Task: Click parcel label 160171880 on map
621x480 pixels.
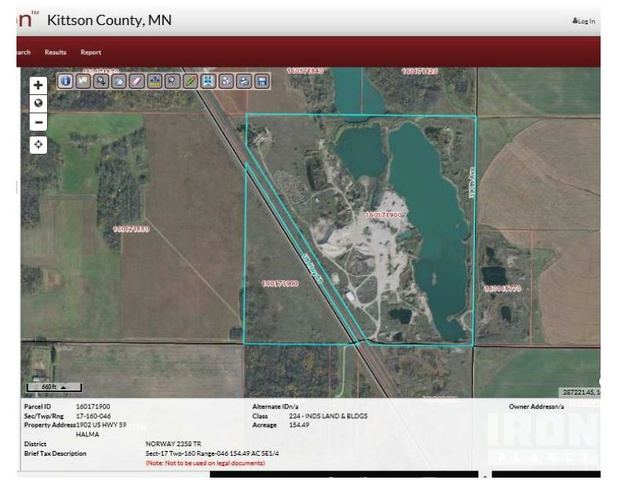Action: (x=131, y=229)
